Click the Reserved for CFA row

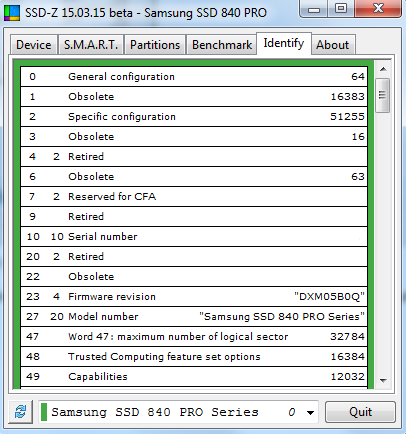[x=194, y=197]
